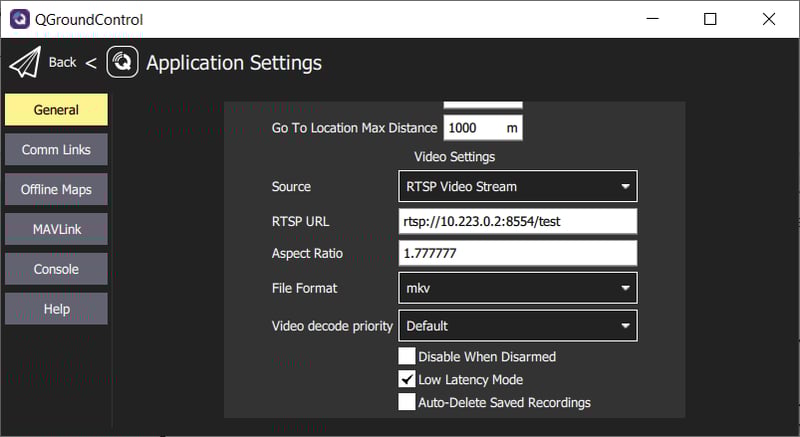
Task: Click the QGroundControl logo beside Application Settings
Action: tap(123, 63)
